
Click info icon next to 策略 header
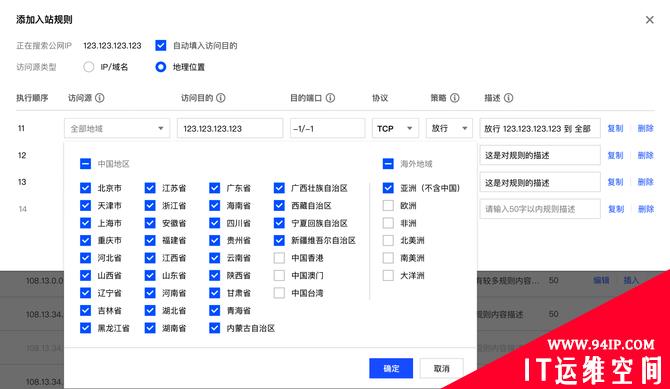pos(455,98)
